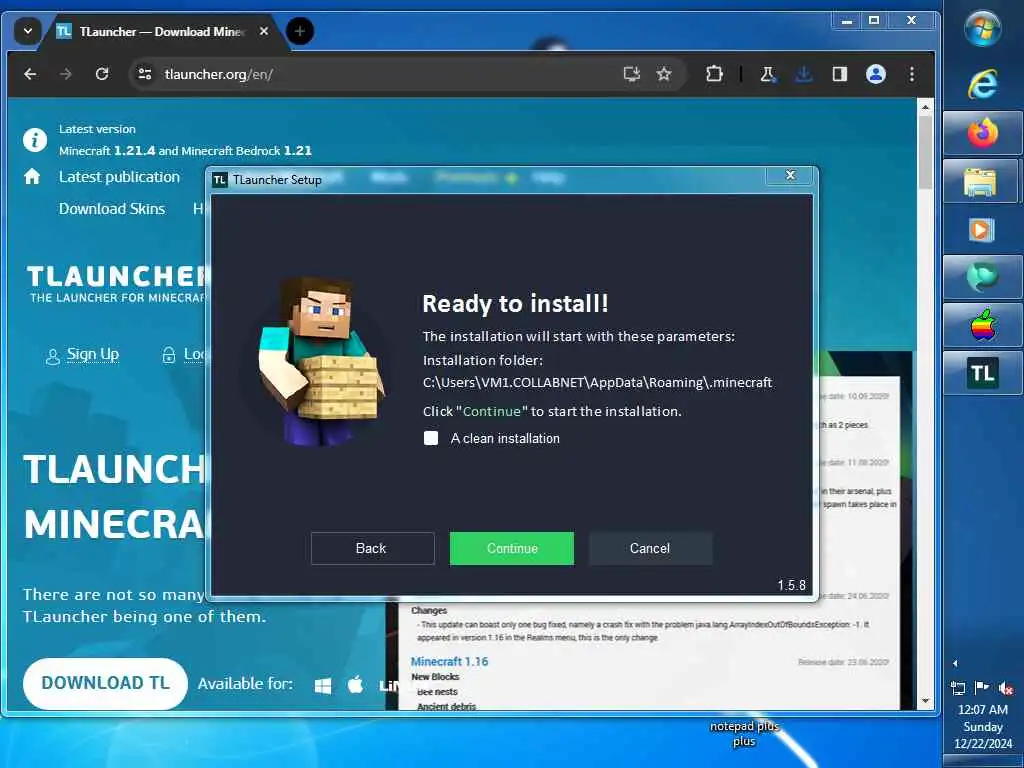Bookmark this page with the star
This screenshot has height=768, width=1024.
tap(664, 74)
